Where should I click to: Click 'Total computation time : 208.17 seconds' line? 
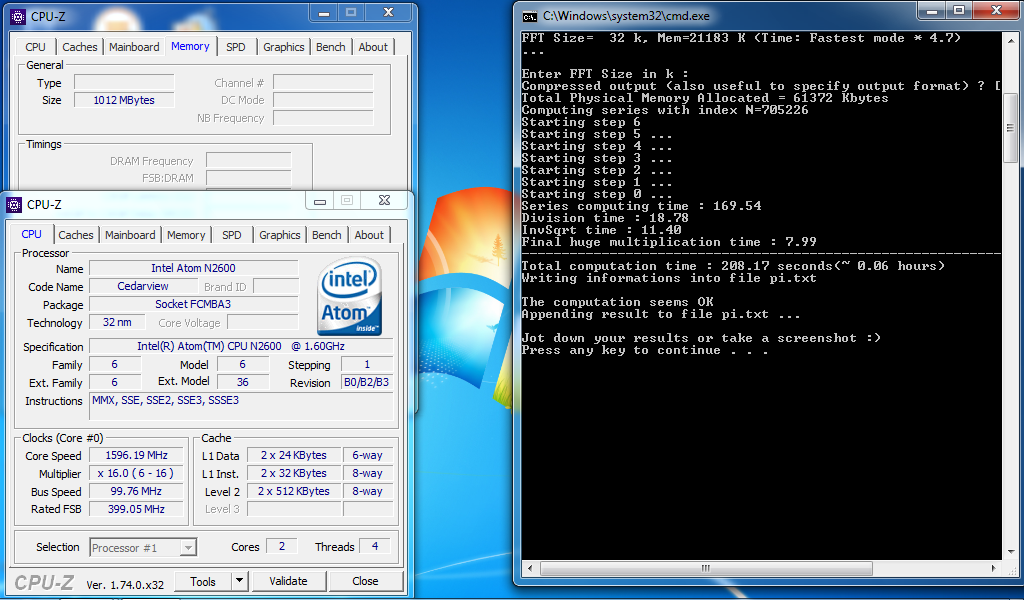(x=733, y=266)
